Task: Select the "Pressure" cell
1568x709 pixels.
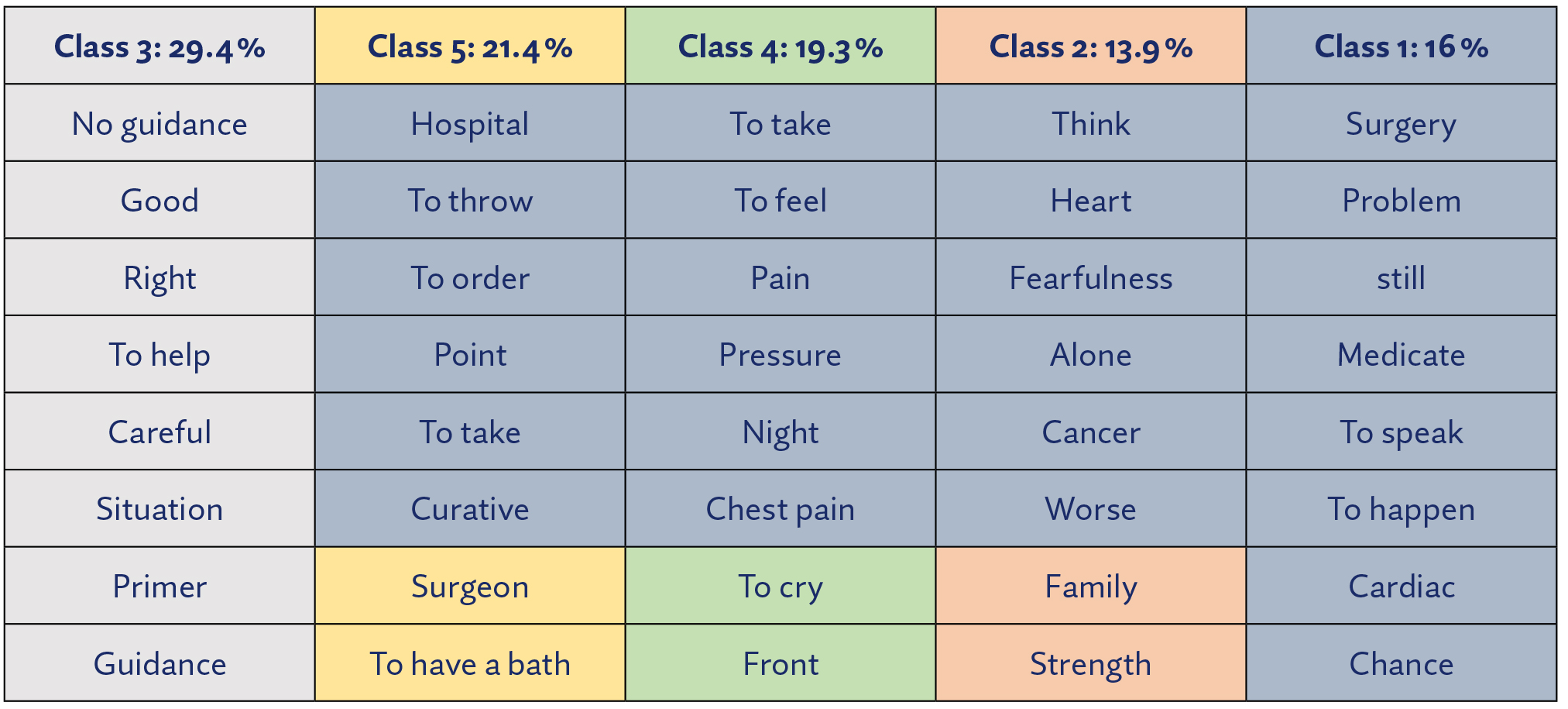Action: point(781,355)
